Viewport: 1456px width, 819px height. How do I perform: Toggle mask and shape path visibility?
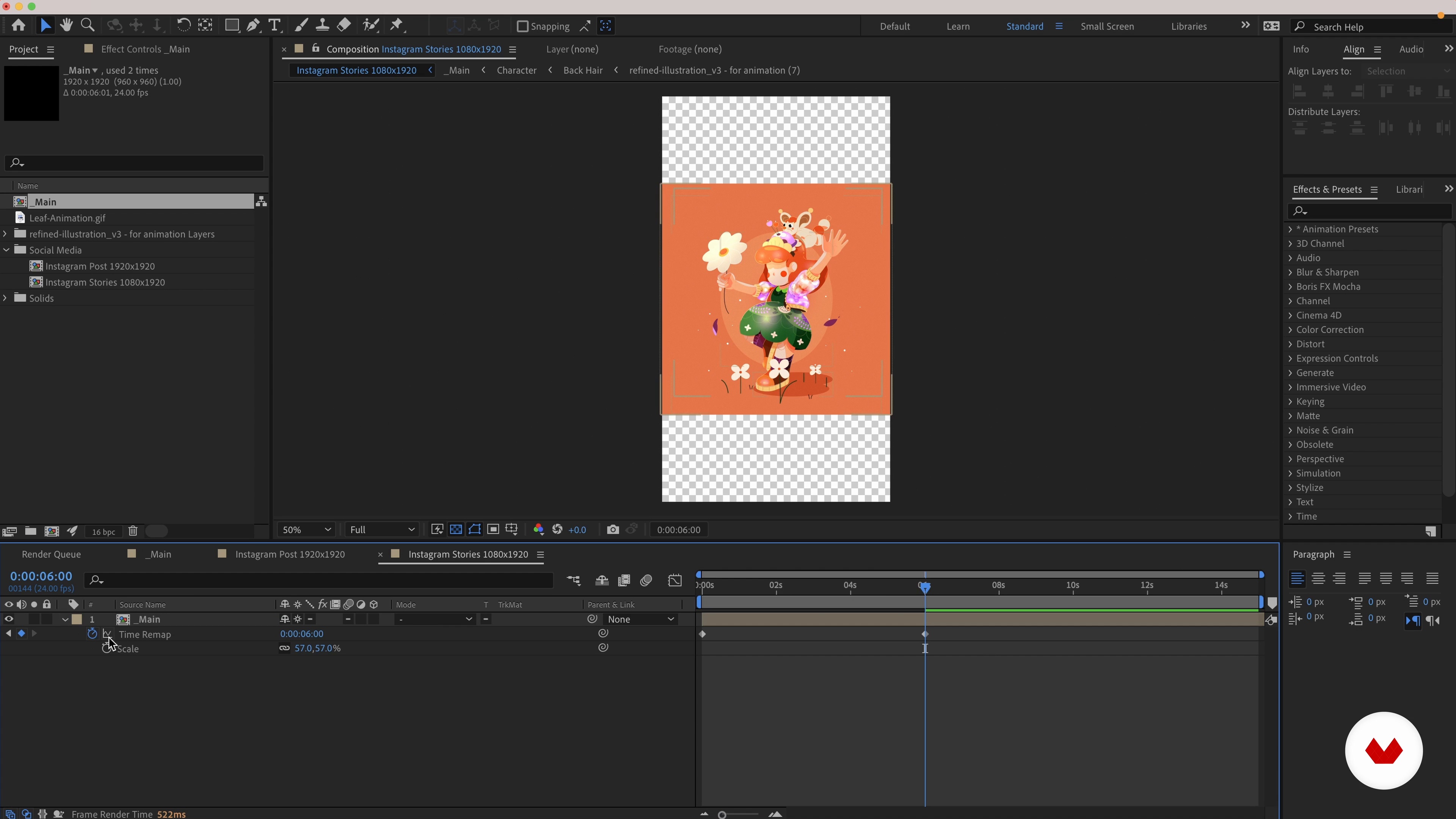475,530
